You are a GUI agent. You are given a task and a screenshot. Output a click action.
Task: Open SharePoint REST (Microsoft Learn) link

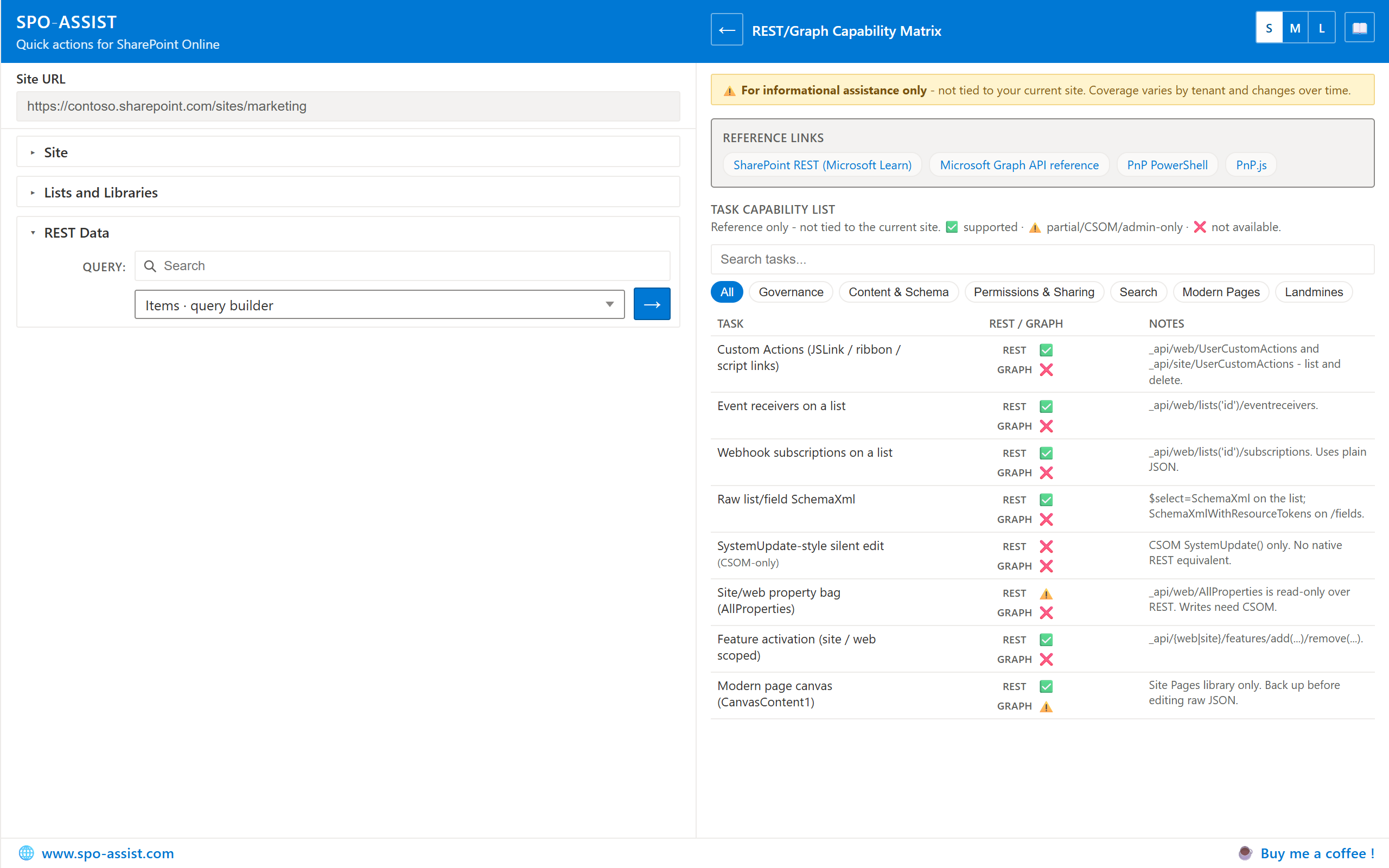coord(822,165)
